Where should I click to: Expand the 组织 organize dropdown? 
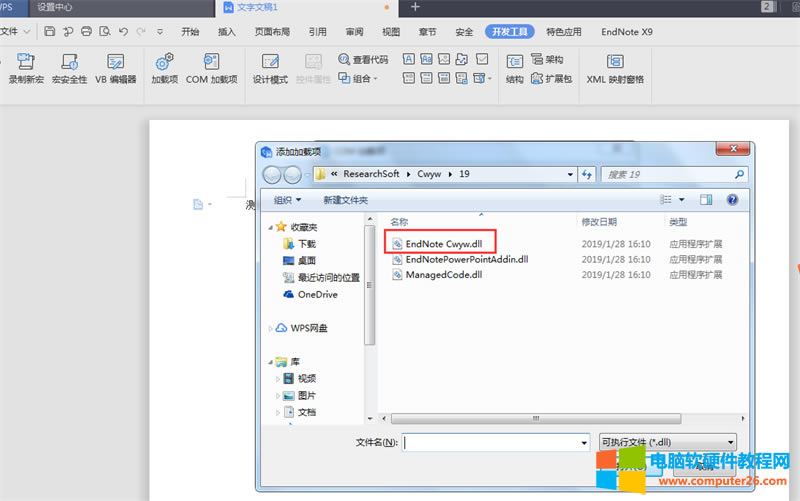point(287,200)
